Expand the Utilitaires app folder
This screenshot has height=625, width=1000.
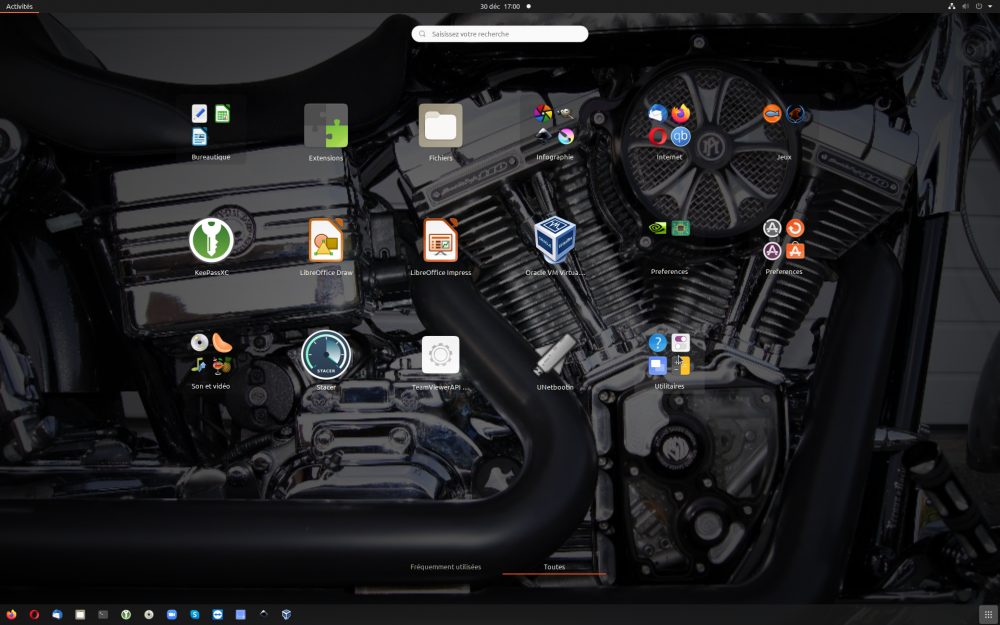click(669, 355)
